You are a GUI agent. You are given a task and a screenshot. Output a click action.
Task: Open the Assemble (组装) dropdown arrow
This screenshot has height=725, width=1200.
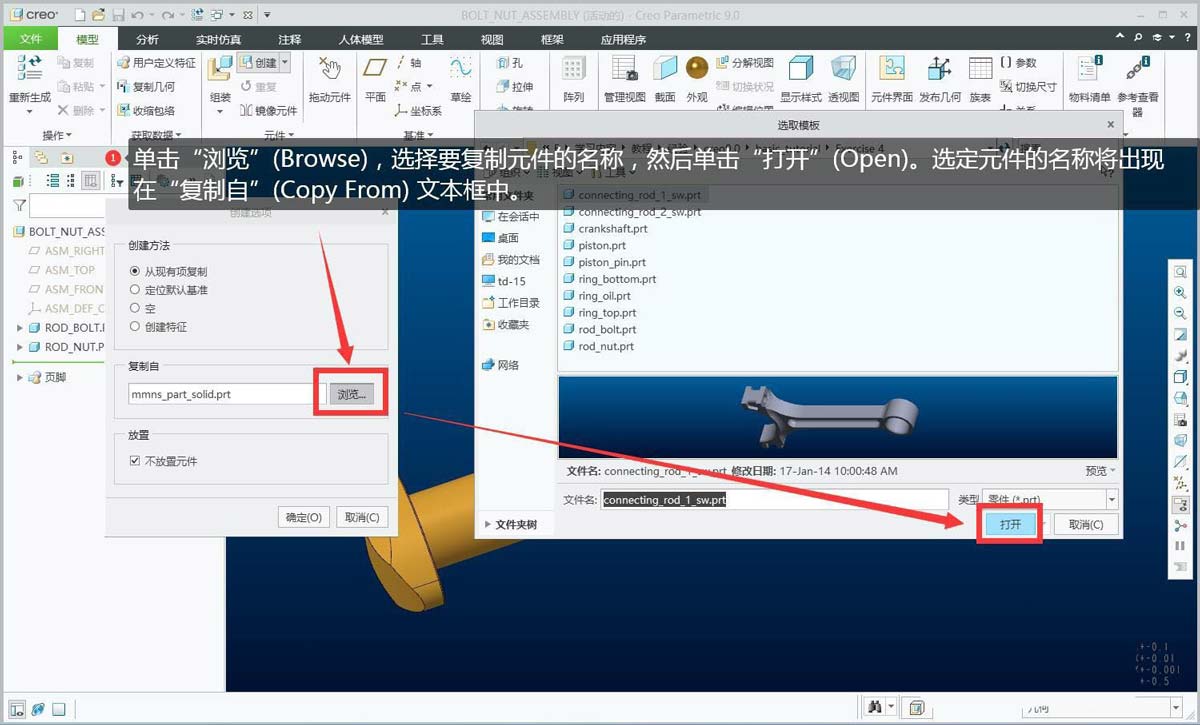220,111
